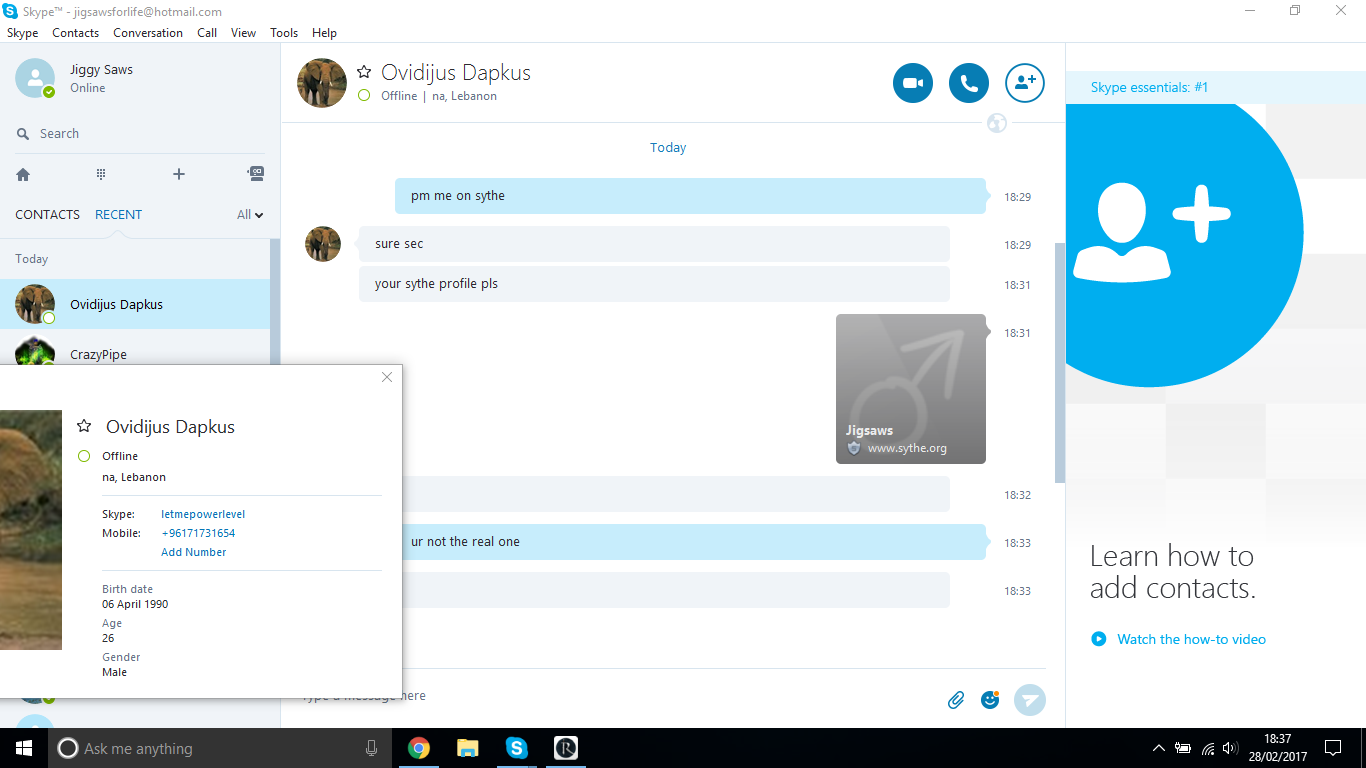Screen dimensions: 1366x768
Task: Open the View menu
Action: (244, 33)
